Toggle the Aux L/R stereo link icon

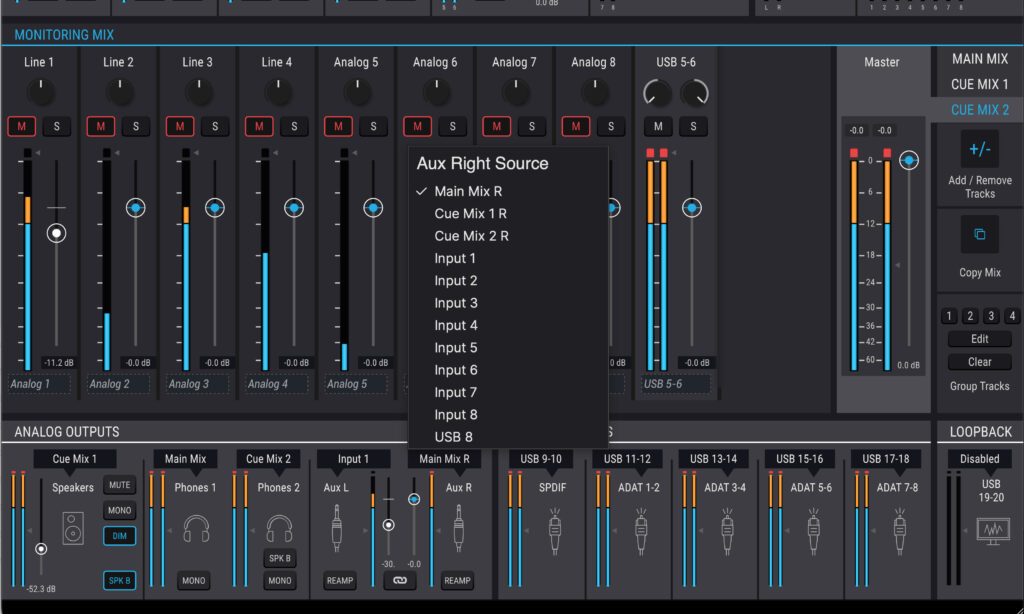tap(400, 580)
